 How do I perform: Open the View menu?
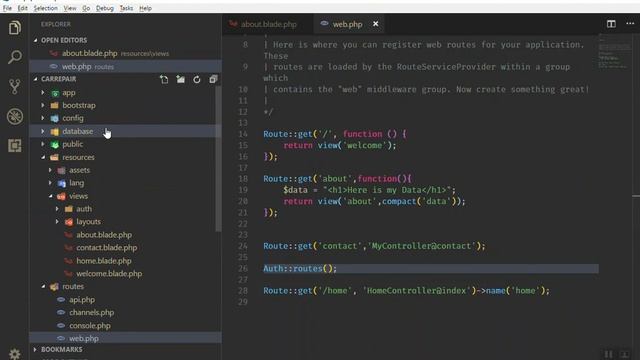(x=70, y=8)
